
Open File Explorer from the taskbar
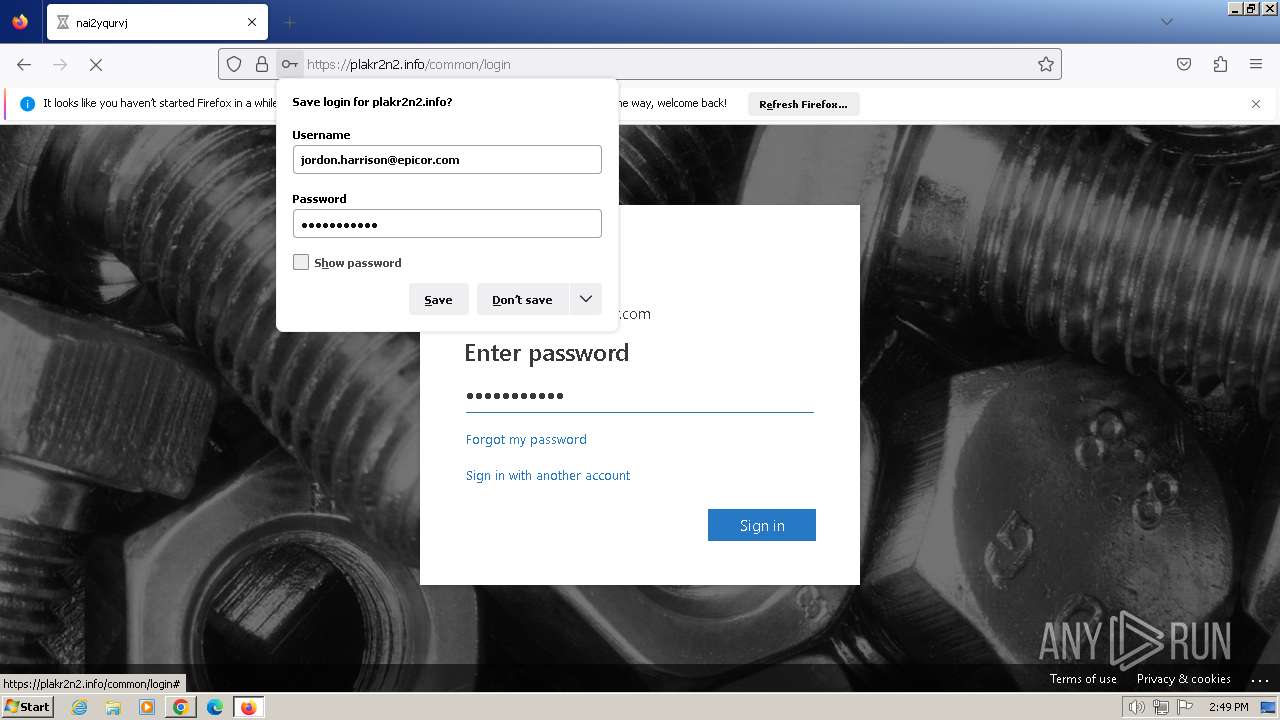pos(113,707)
